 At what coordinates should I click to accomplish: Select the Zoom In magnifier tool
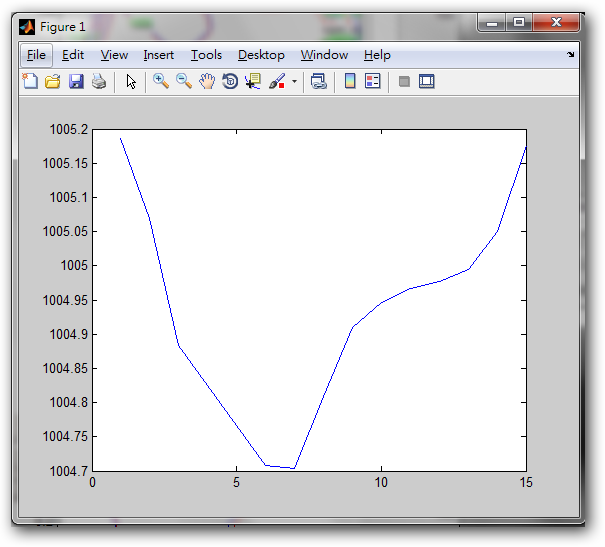point(160,82)
